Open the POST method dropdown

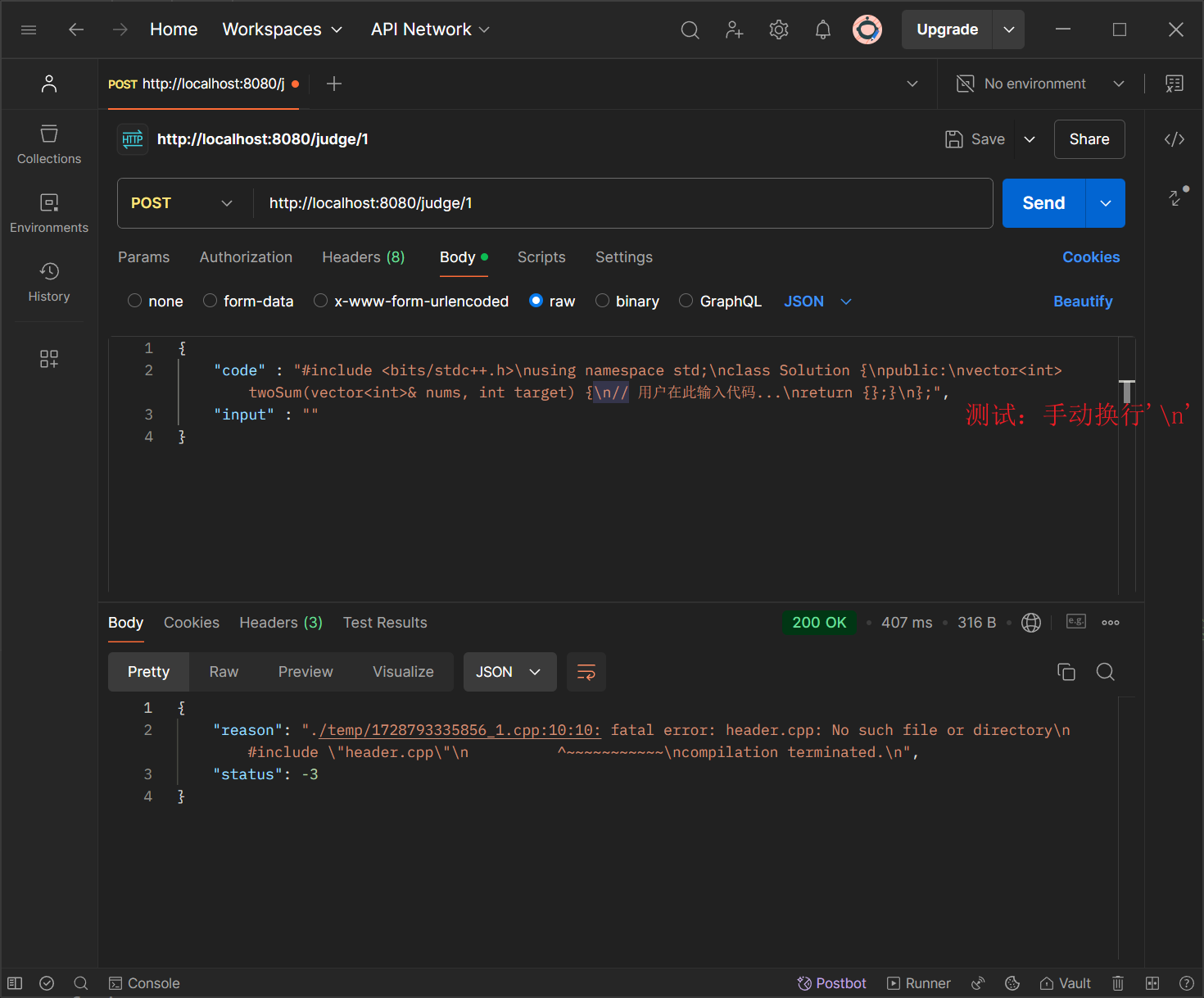(x=182, y=203)
